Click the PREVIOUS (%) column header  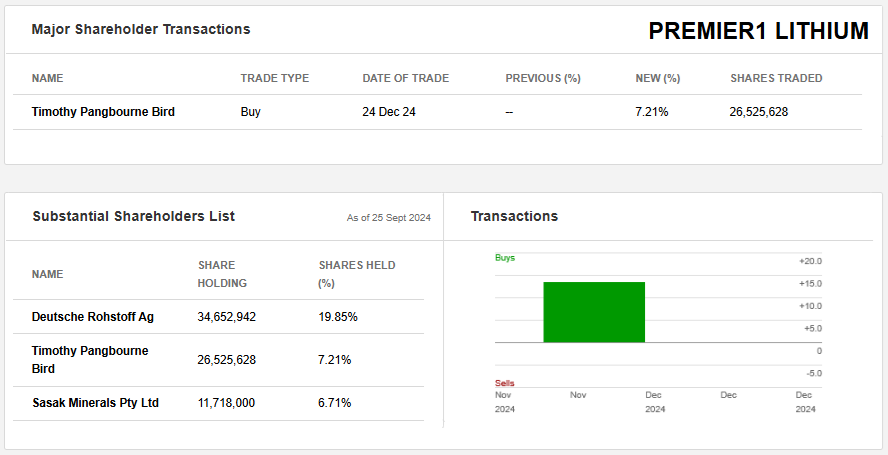coord(543,78)
